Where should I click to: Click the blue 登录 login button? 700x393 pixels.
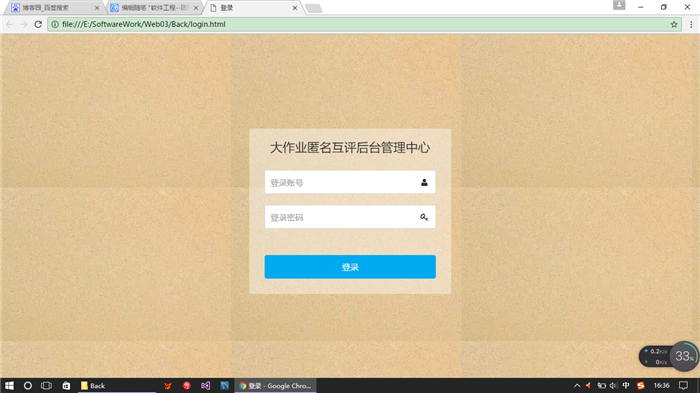(350, 267)
